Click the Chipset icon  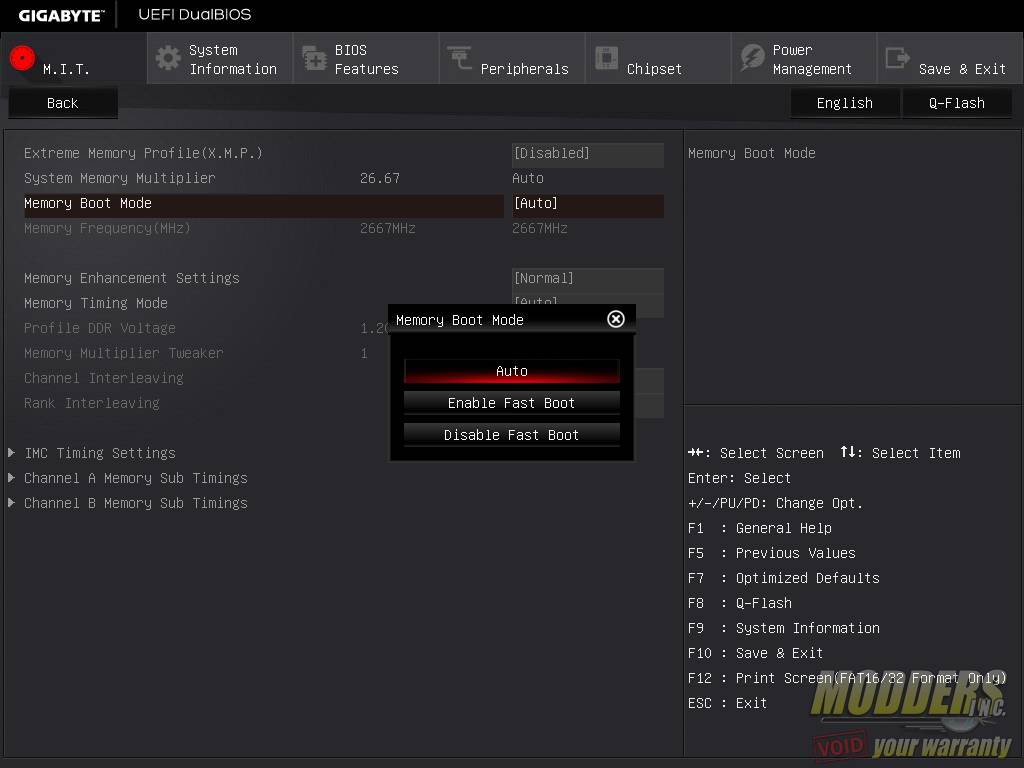coord(606,58)
